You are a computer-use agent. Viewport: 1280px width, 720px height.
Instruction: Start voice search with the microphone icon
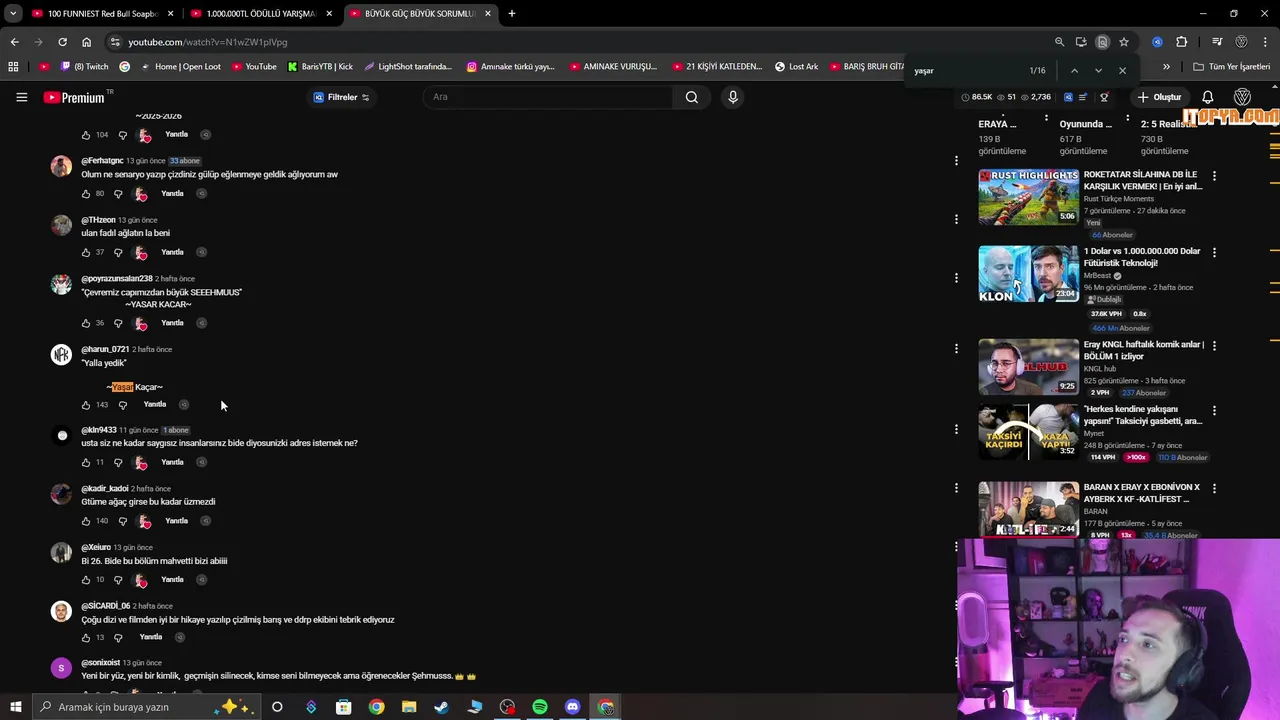click(x=733, y=97)
